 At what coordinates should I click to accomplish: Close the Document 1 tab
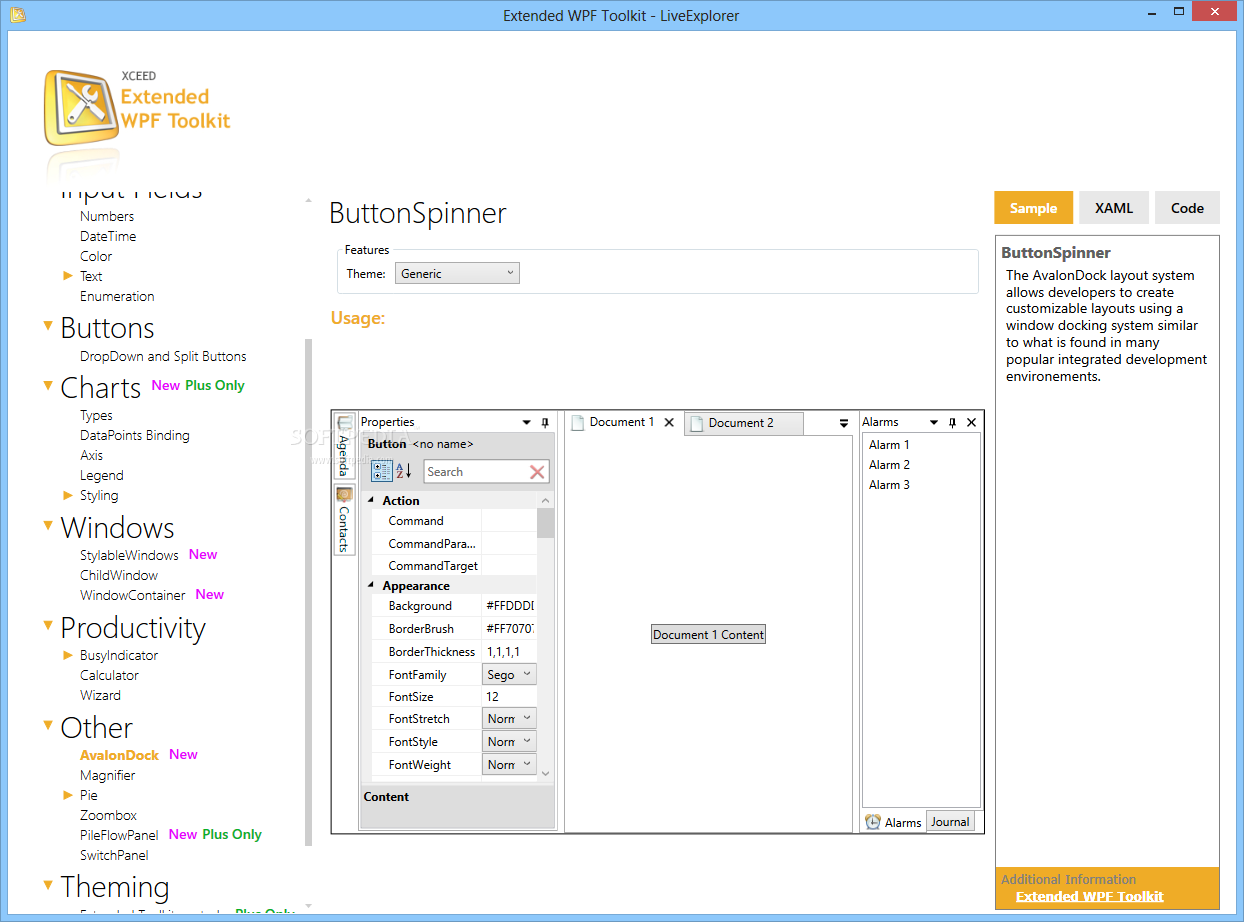tap(670, 423)
